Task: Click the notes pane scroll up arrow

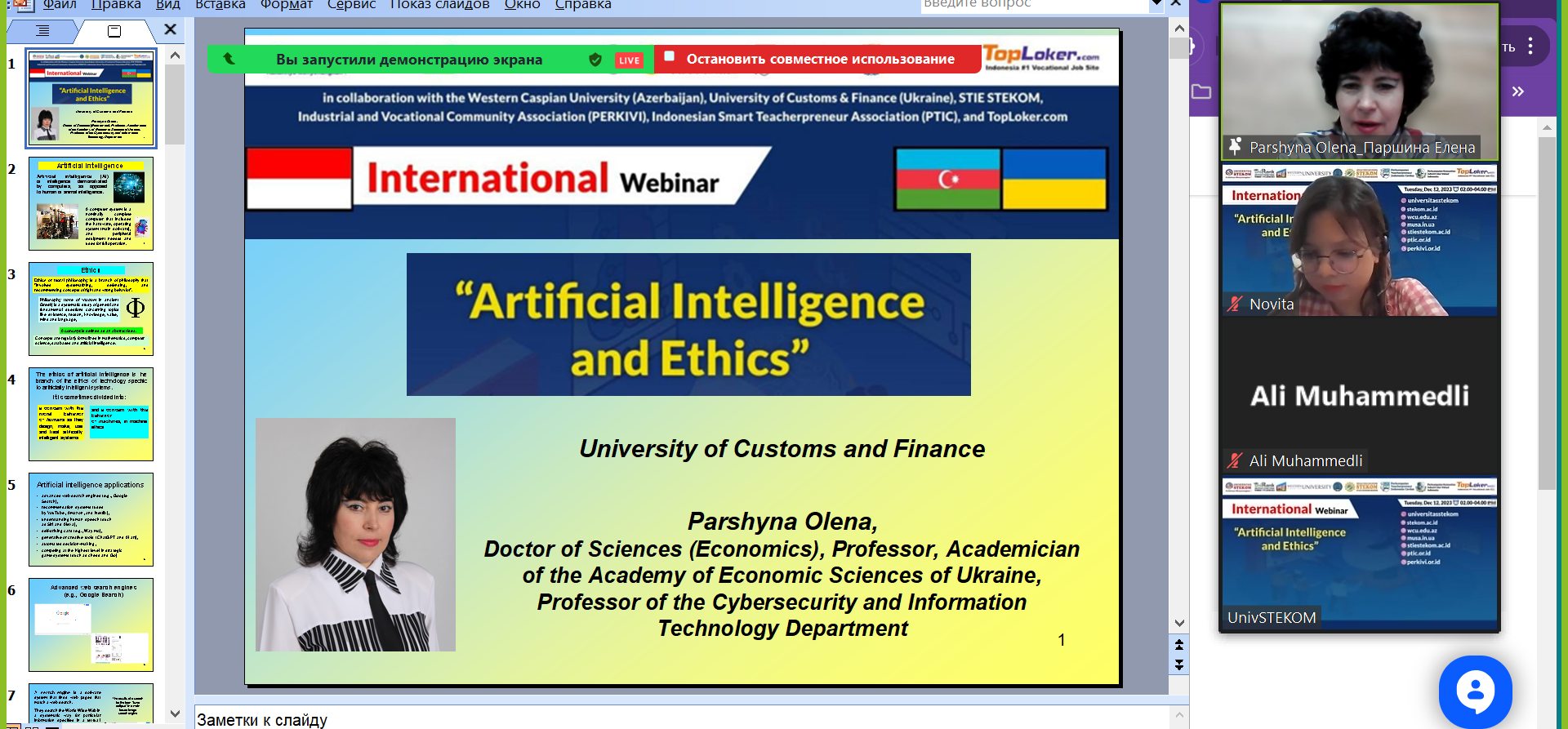Action: click(1179, 715)
